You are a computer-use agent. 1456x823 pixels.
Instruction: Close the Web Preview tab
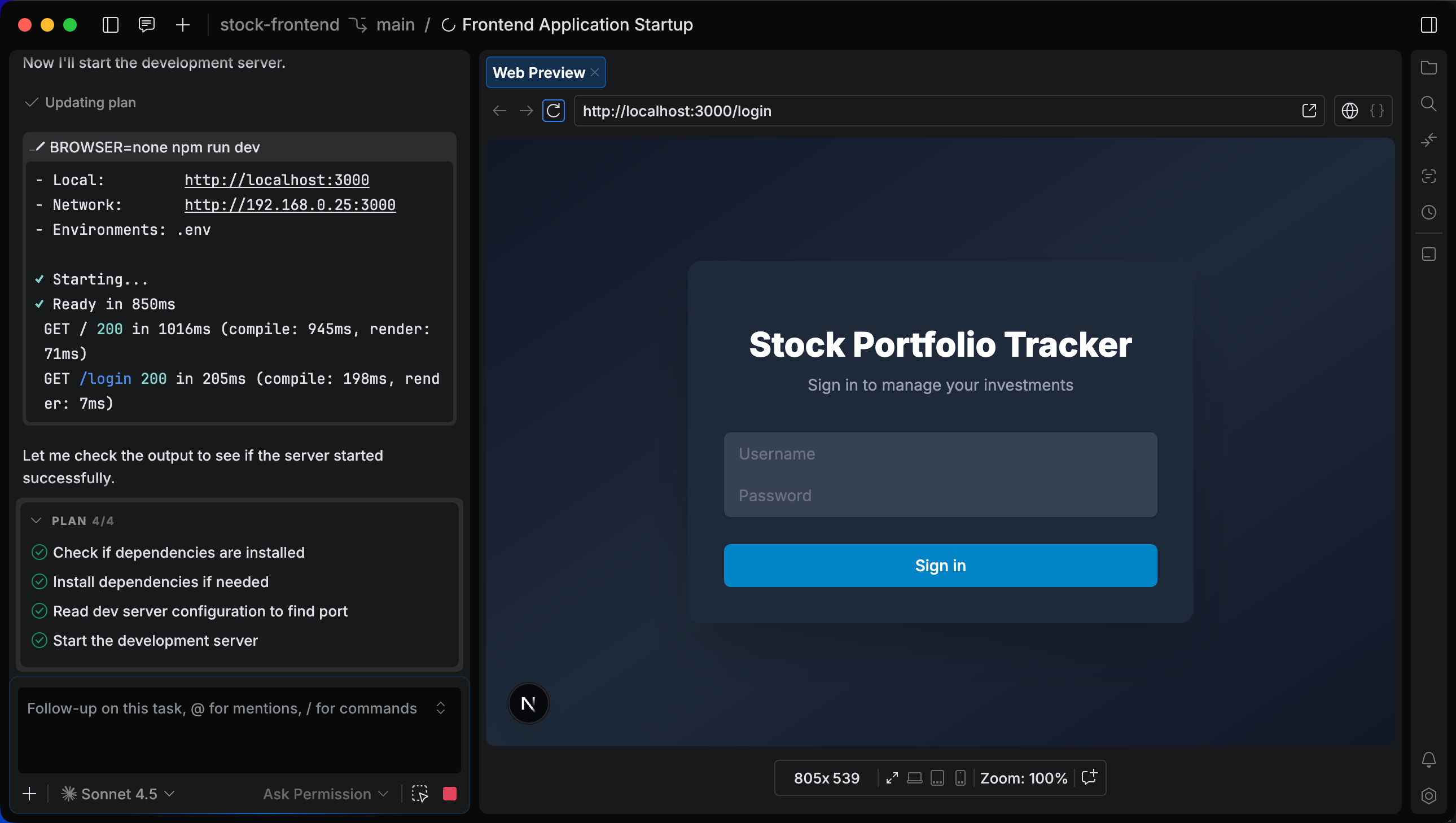pos(595,72)
